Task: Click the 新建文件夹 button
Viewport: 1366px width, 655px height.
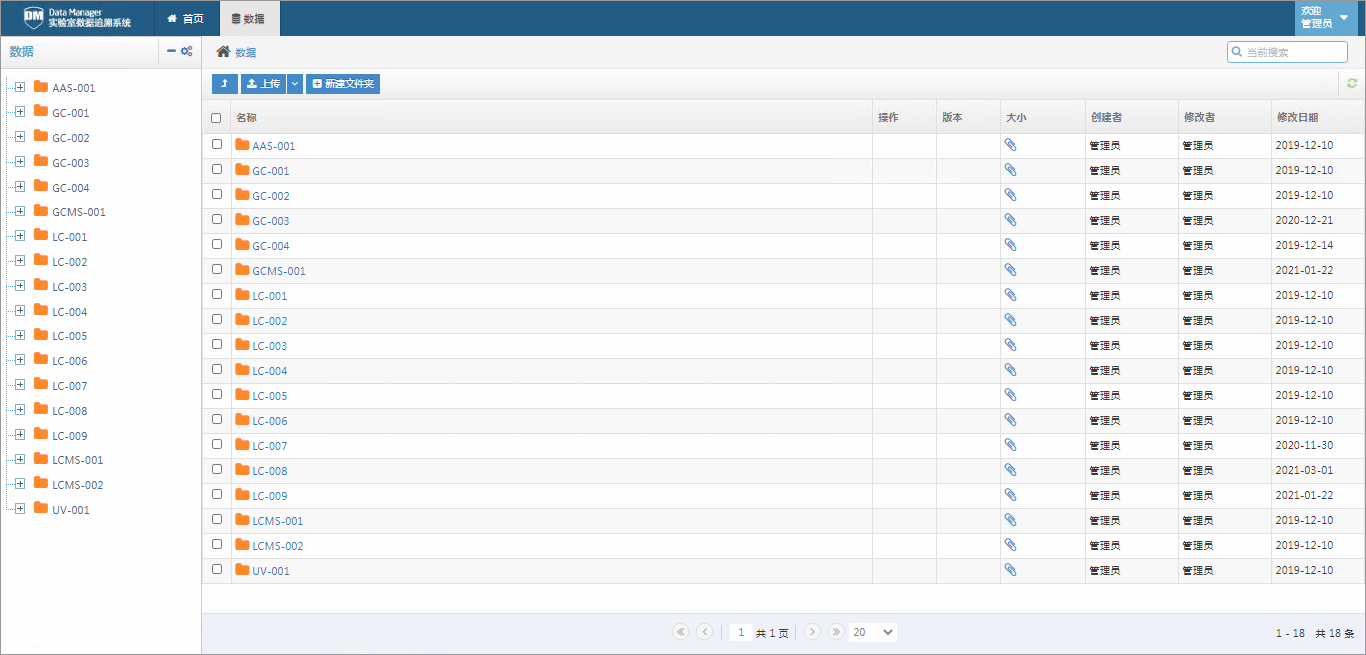Action: point(343,84)
